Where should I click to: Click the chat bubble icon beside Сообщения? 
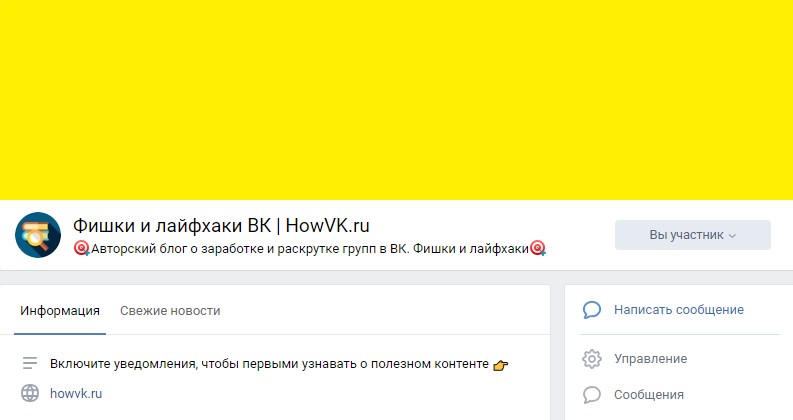coord(592,395)
